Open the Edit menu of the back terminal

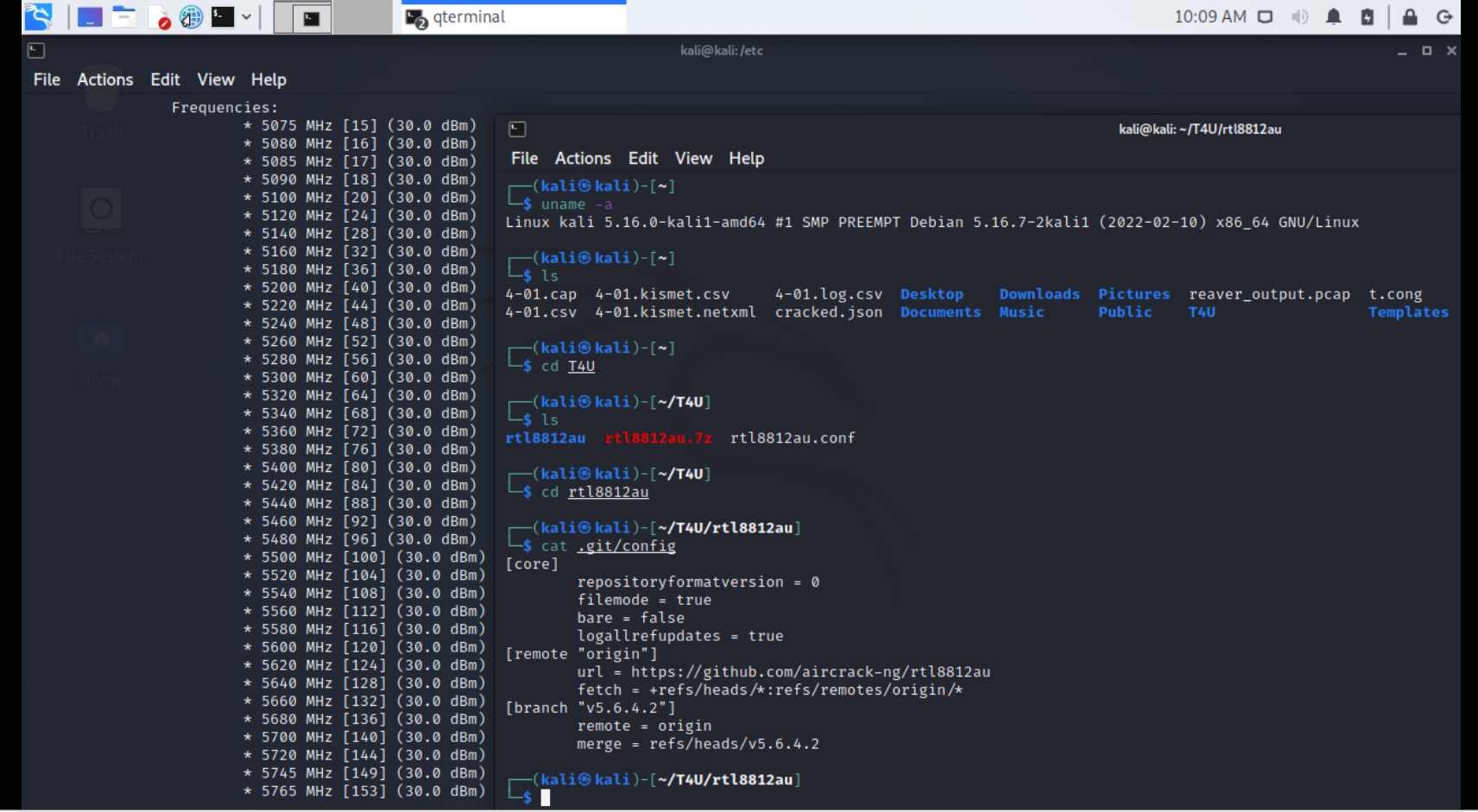164,79
